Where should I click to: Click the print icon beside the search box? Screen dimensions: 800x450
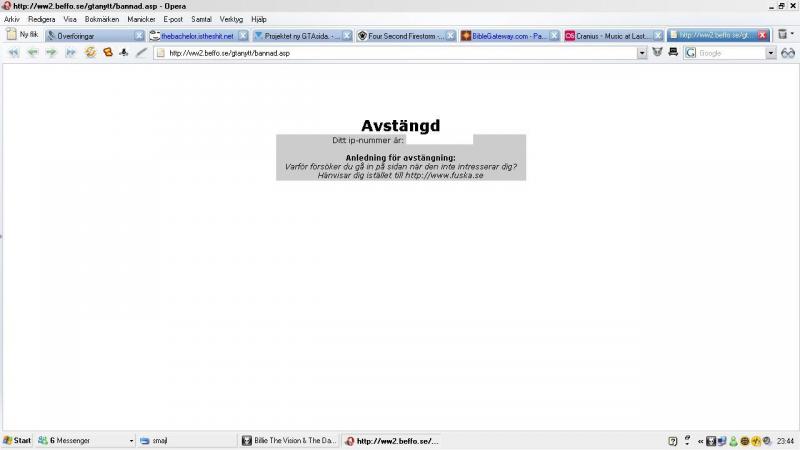point(673,52)
